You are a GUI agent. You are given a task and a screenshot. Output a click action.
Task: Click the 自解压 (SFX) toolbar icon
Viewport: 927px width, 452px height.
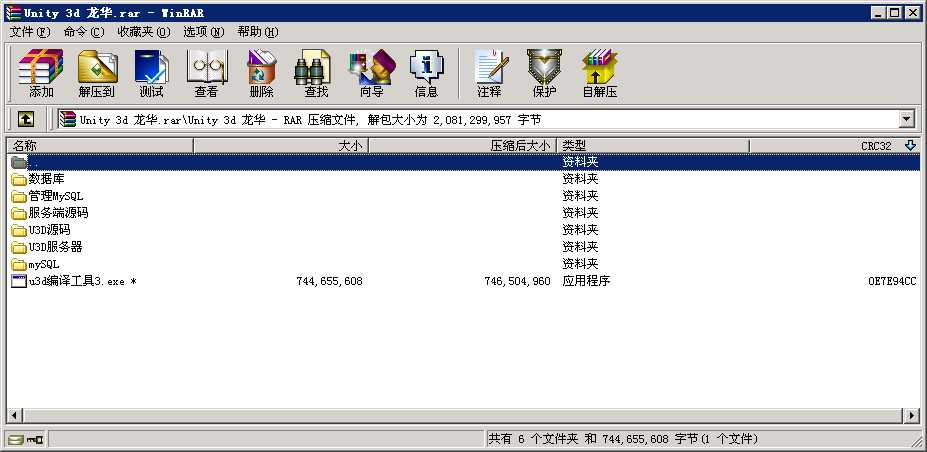600,73
